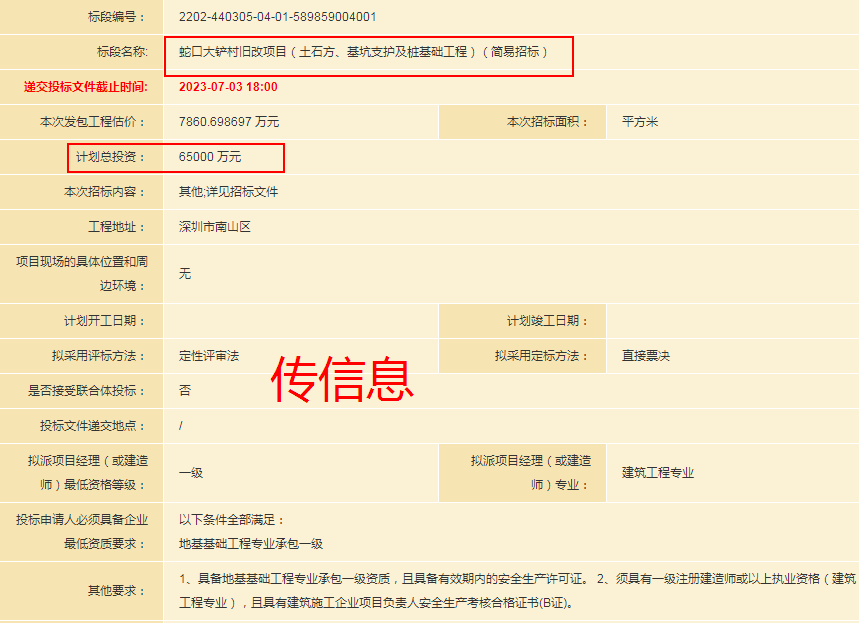Click the 直接票决 bid determination value
Screen dimensions: 859x623
pos(646,356)
